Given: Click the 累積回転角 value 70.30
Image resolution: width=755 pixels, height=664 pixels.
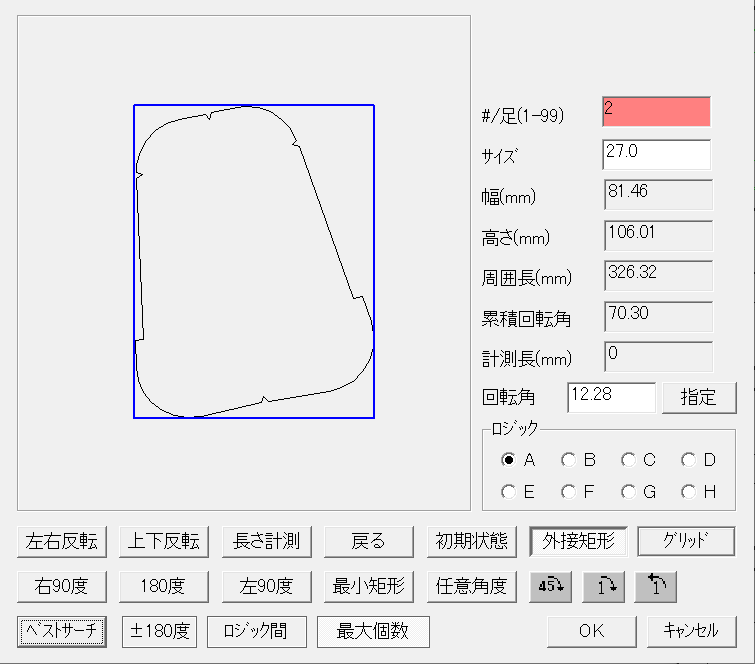Looking at the screenshot, I should tap(658, 316).
